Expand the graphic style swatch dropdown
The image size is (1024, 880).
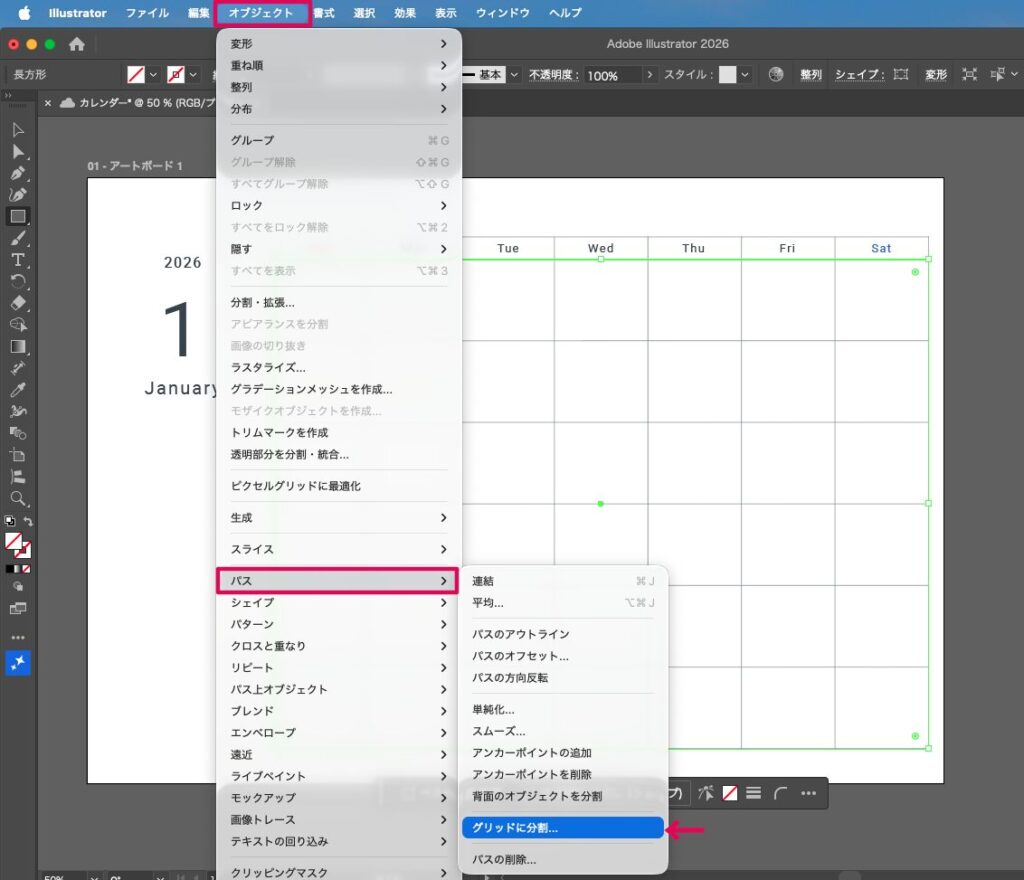click(745, 75)
